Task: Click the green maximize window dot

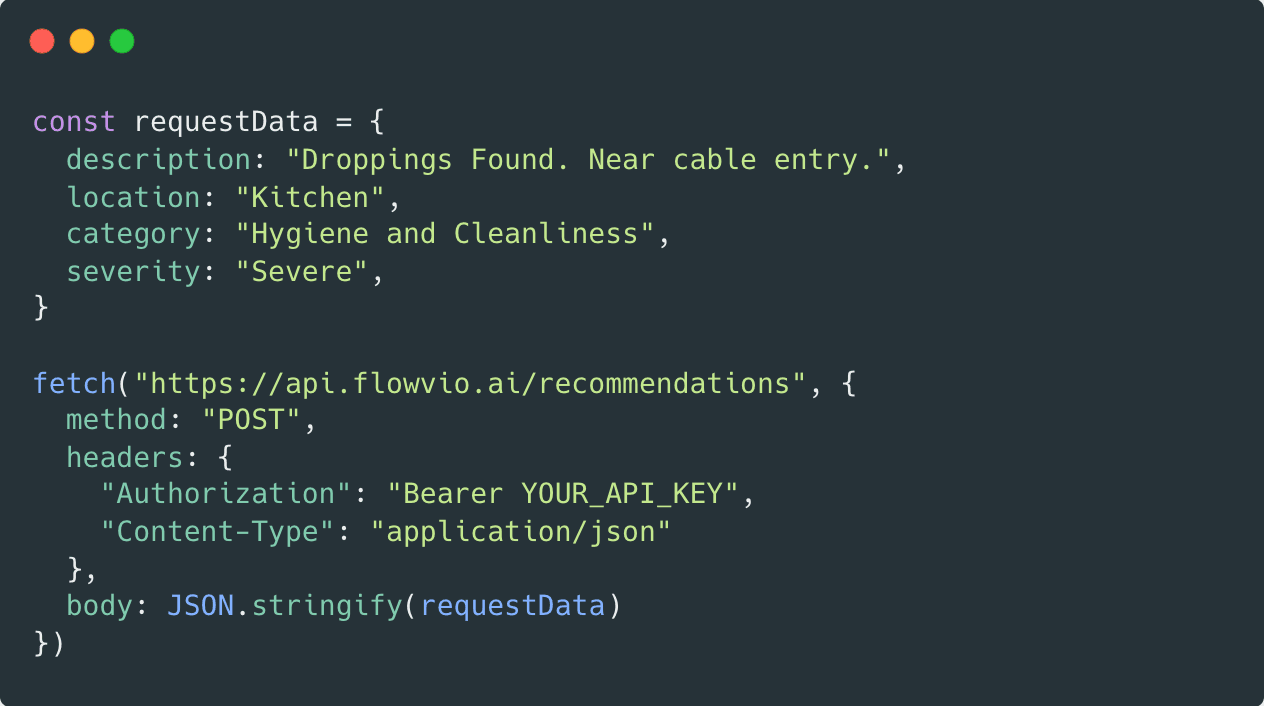Action: pyautogui.click(x=122, y=41)
